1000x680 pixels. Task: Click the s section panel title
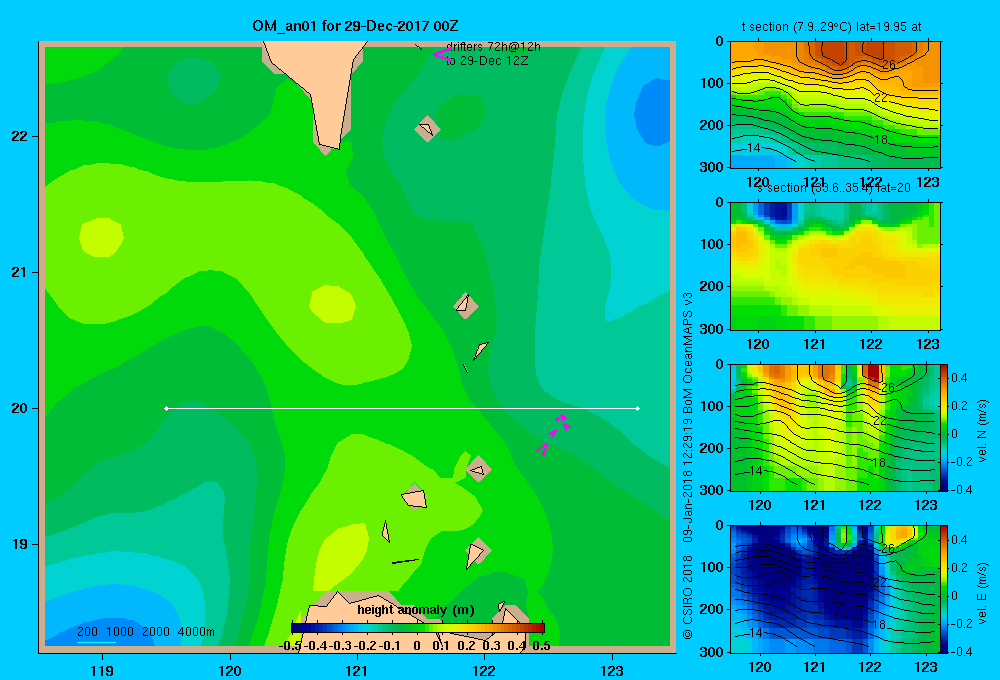point(833,188)
